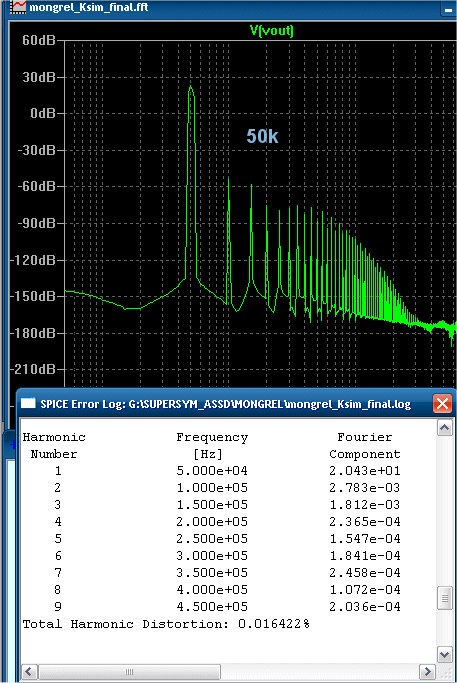Click the vertical scrollbar thumb in log
457x683 pixels.
[444, 598]
